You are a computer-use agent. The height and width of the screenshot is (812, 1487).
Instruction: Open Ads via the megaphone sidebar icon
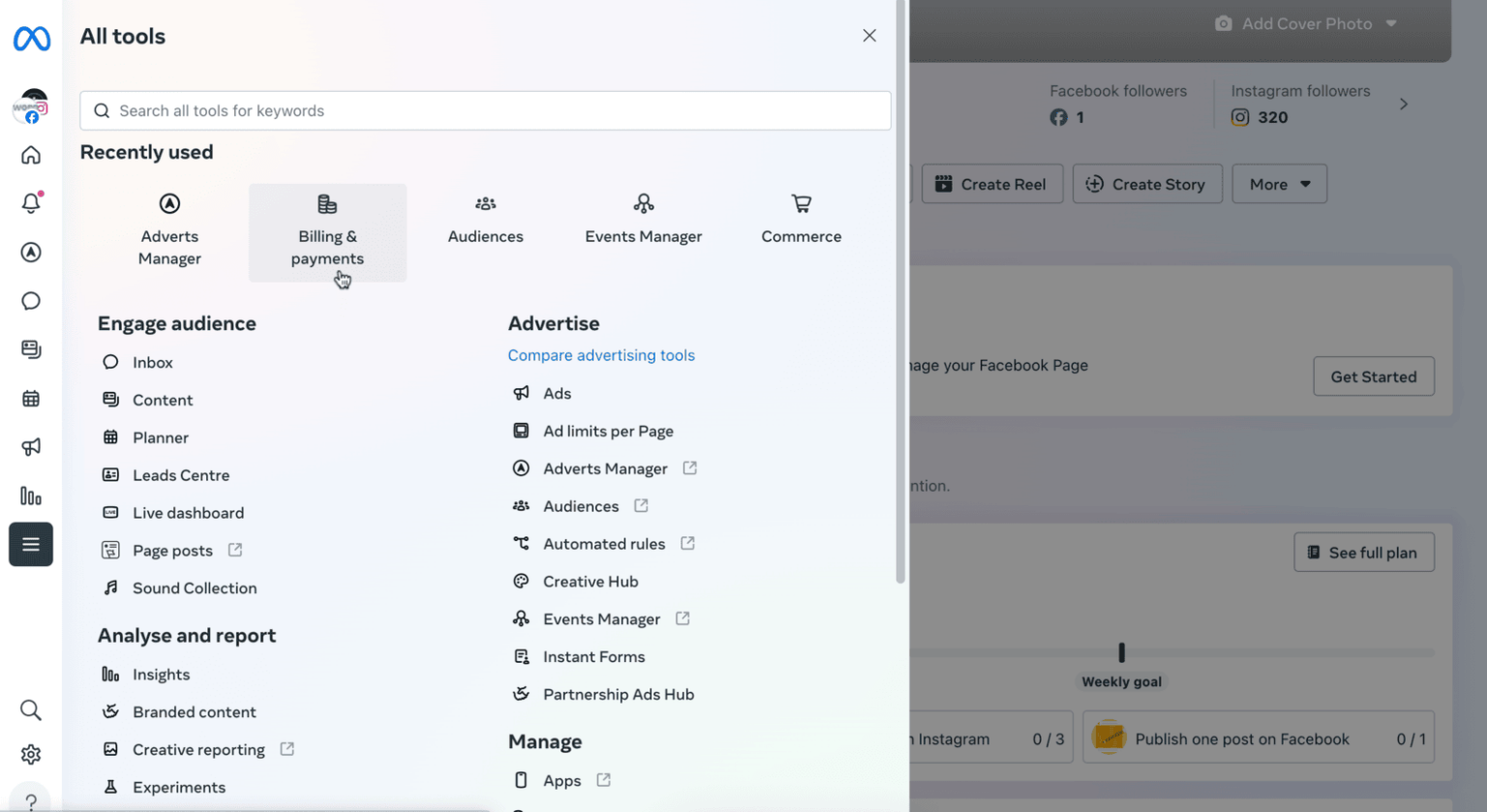(x=30, y=446)
